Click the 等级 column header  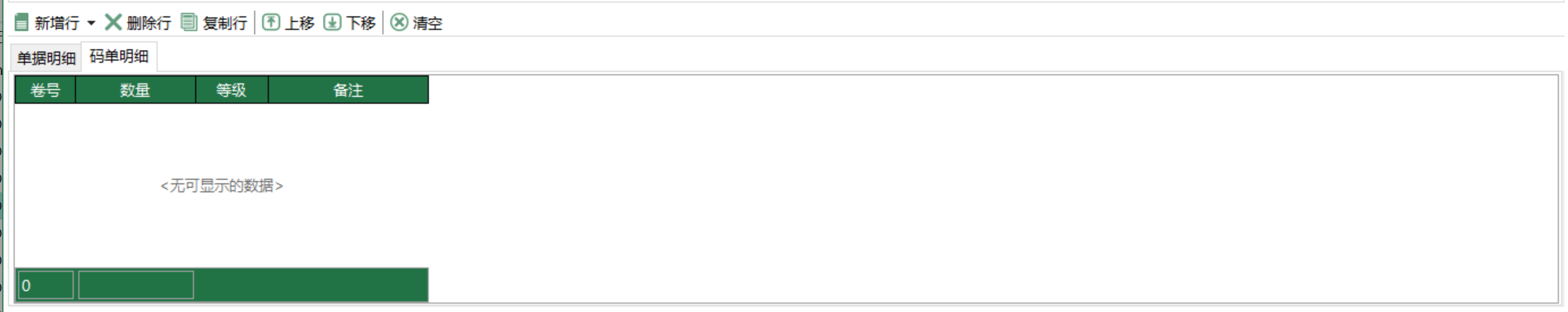[231, 90]
